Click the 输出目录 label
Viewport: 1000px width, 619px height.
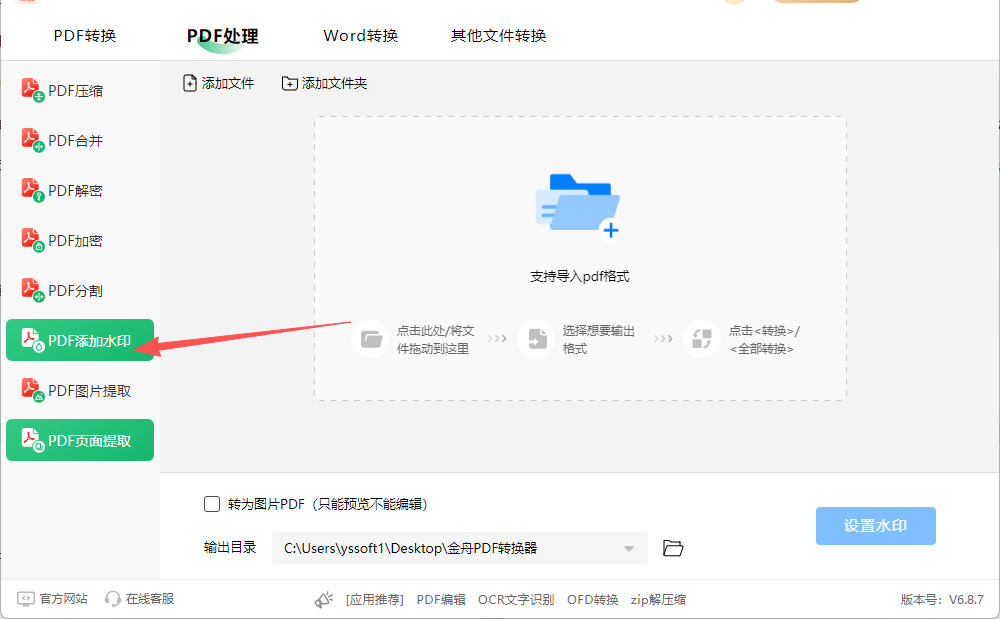tap(230, 547)
